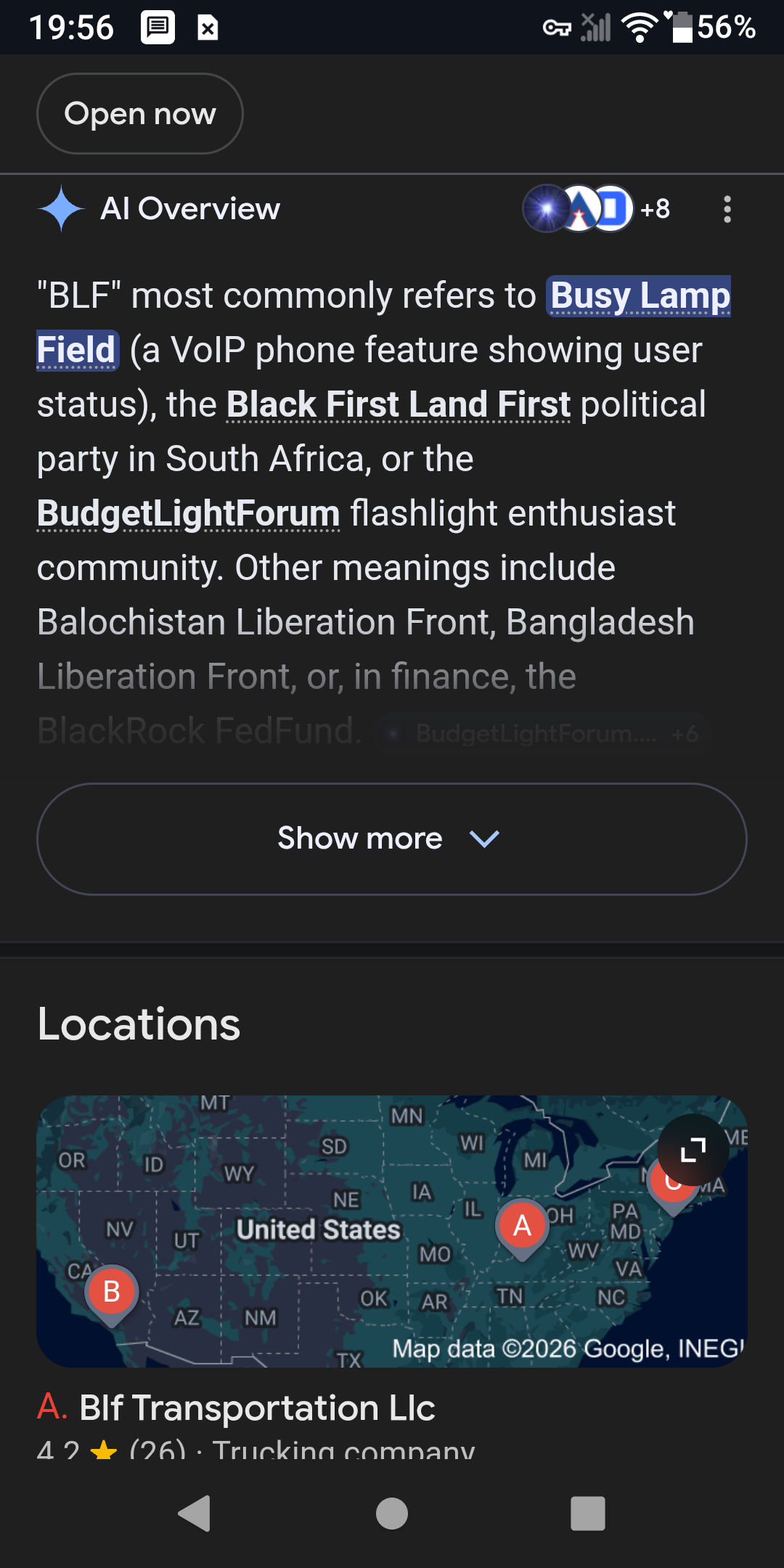Tap the message notification icon in status bar
This screenshot has height=1568, width=784.
pyautogui.click(x=158, y=28)
